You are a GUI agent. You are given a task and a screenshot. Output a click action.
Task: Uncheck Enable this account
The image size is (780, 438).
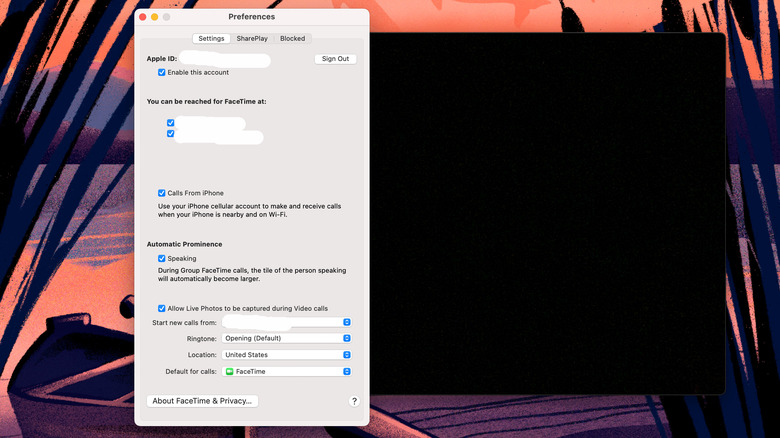pos(162,72)
